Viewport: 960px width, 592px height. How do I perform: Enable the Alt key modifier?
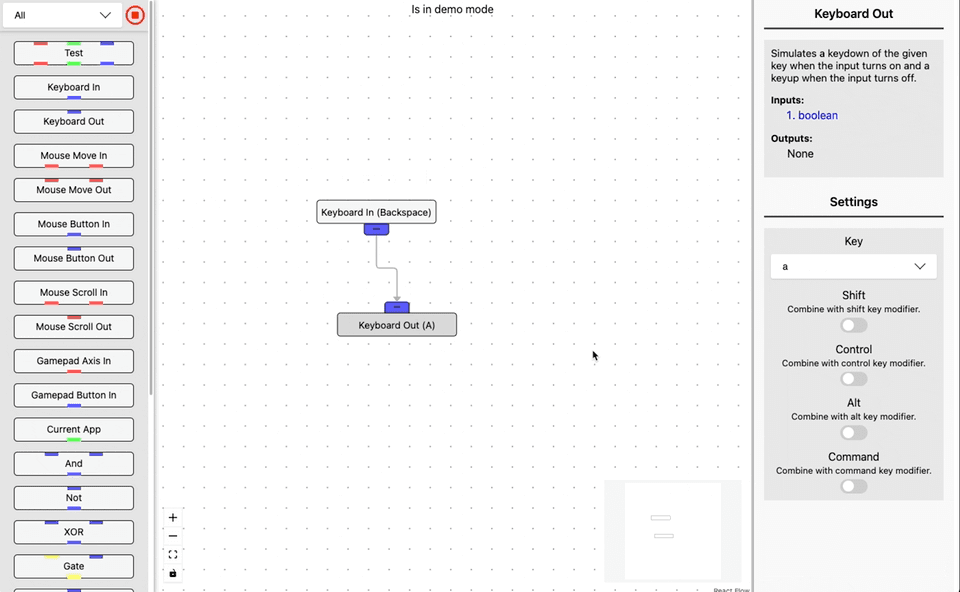(853, 432)
